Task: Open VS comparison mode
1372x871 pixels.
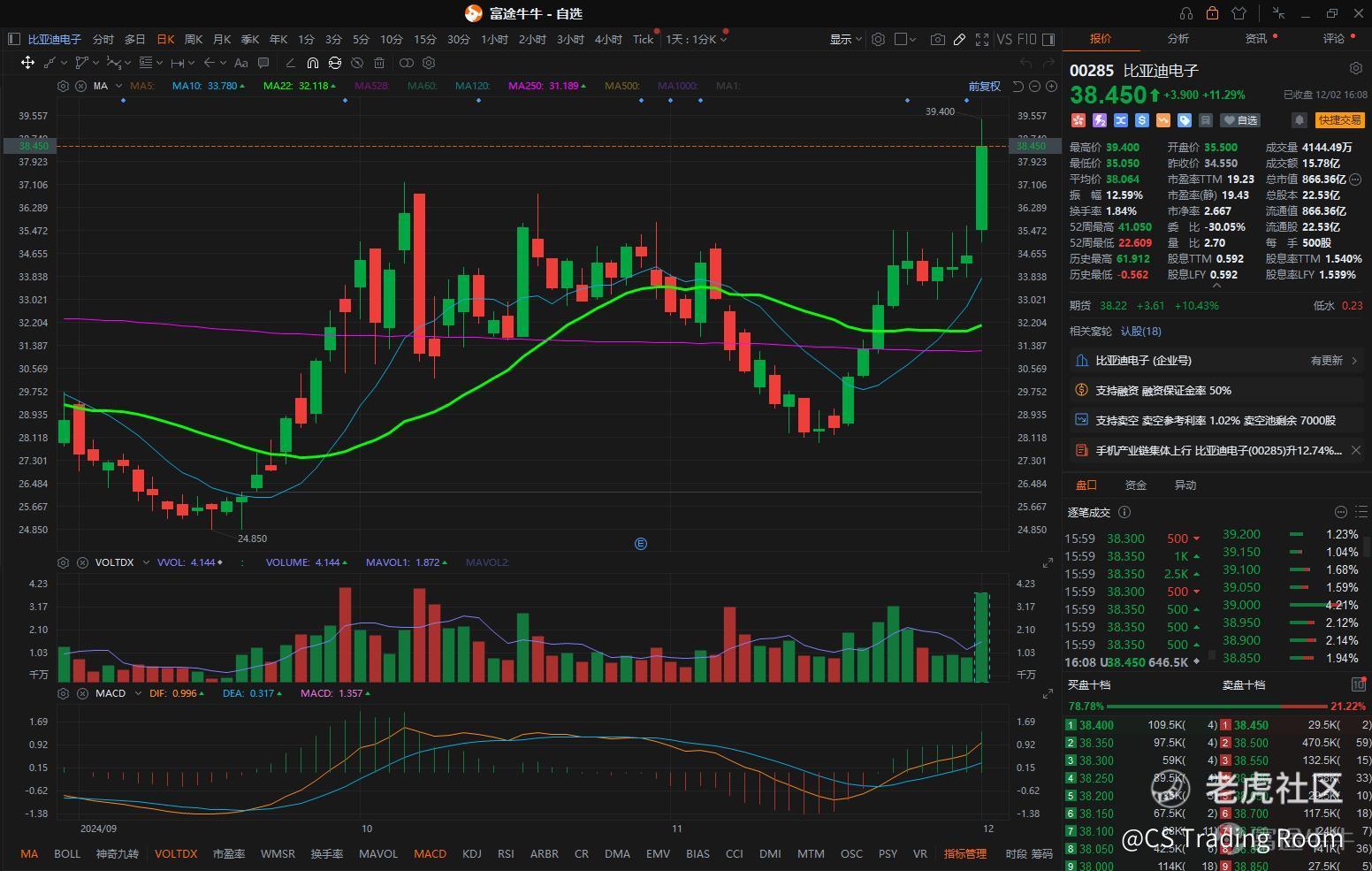Action: [1004, 39]
